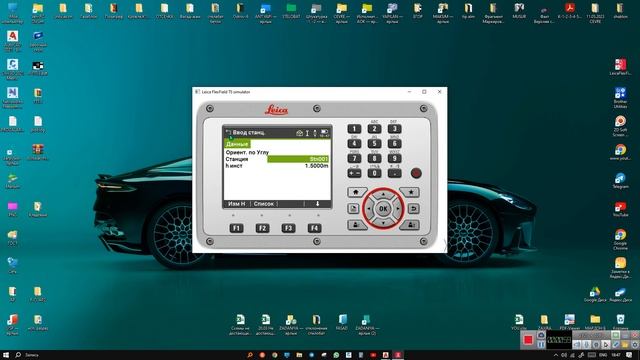
Task: Click the ENG language indicator in taskbar
Action: 603,355
